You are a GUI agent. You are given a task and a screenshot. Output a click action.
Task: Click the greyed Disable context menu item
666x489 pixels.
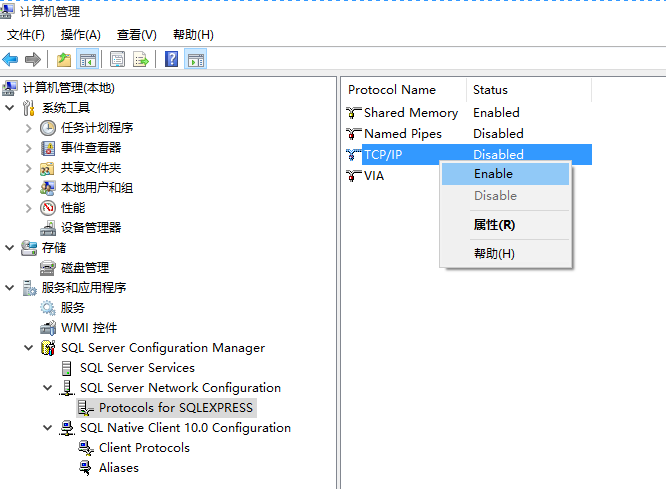[505, 196]
